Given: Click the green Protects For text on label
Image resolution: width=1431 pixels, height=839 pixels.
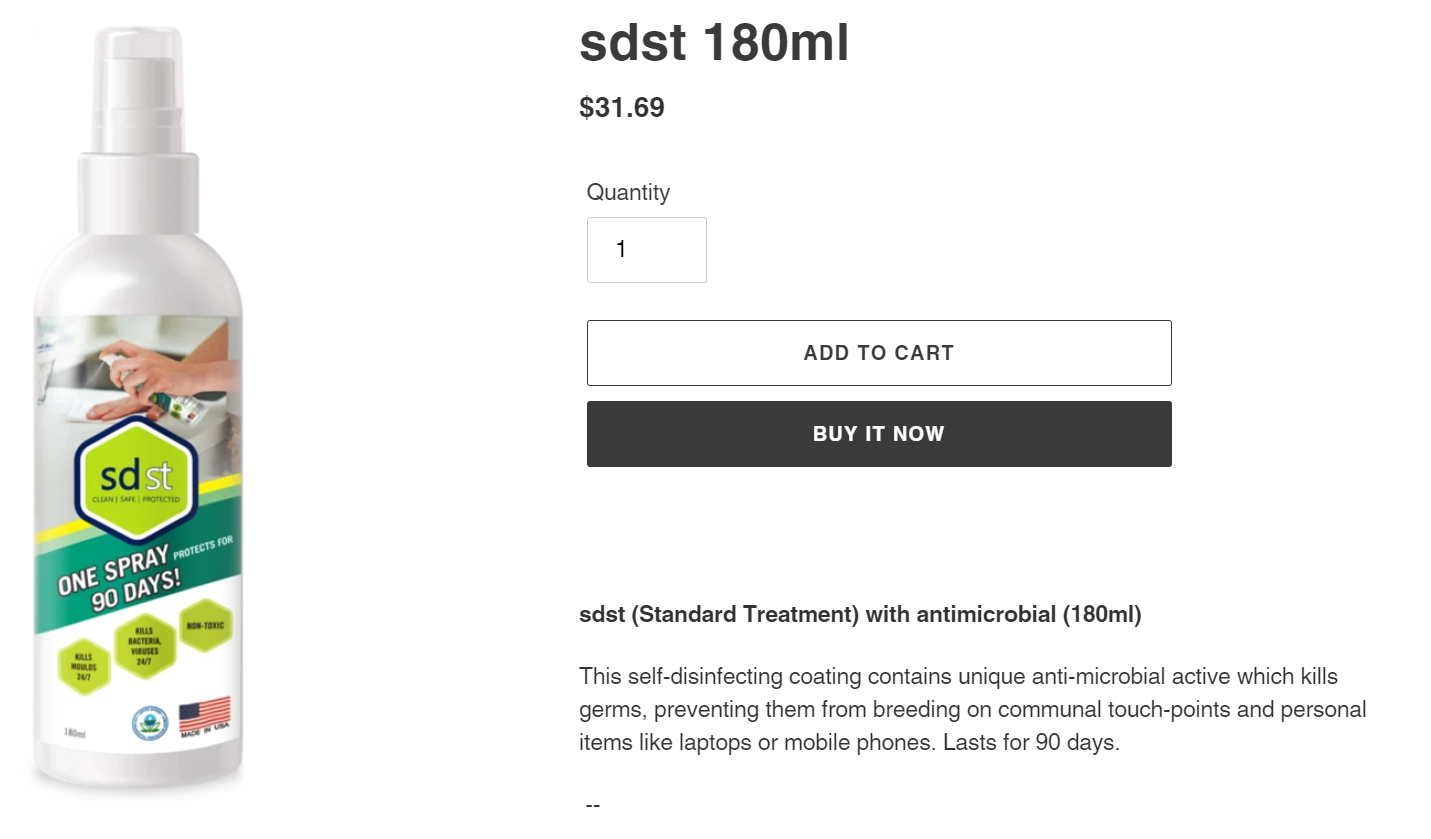Looking at the screenshot, I should [x=203, y=549].
